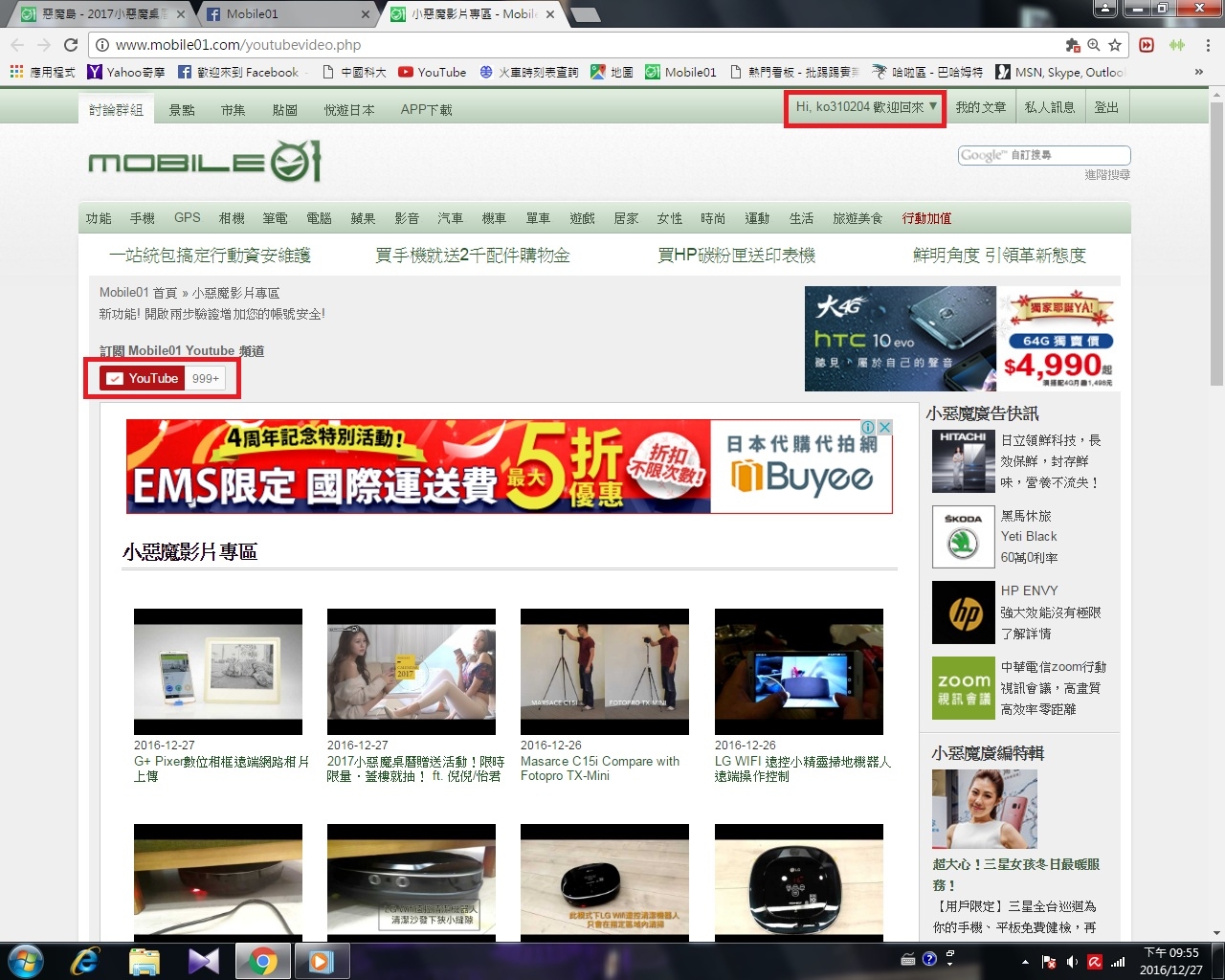Select the 貼圖 site tab

click(x=285, y=110)
